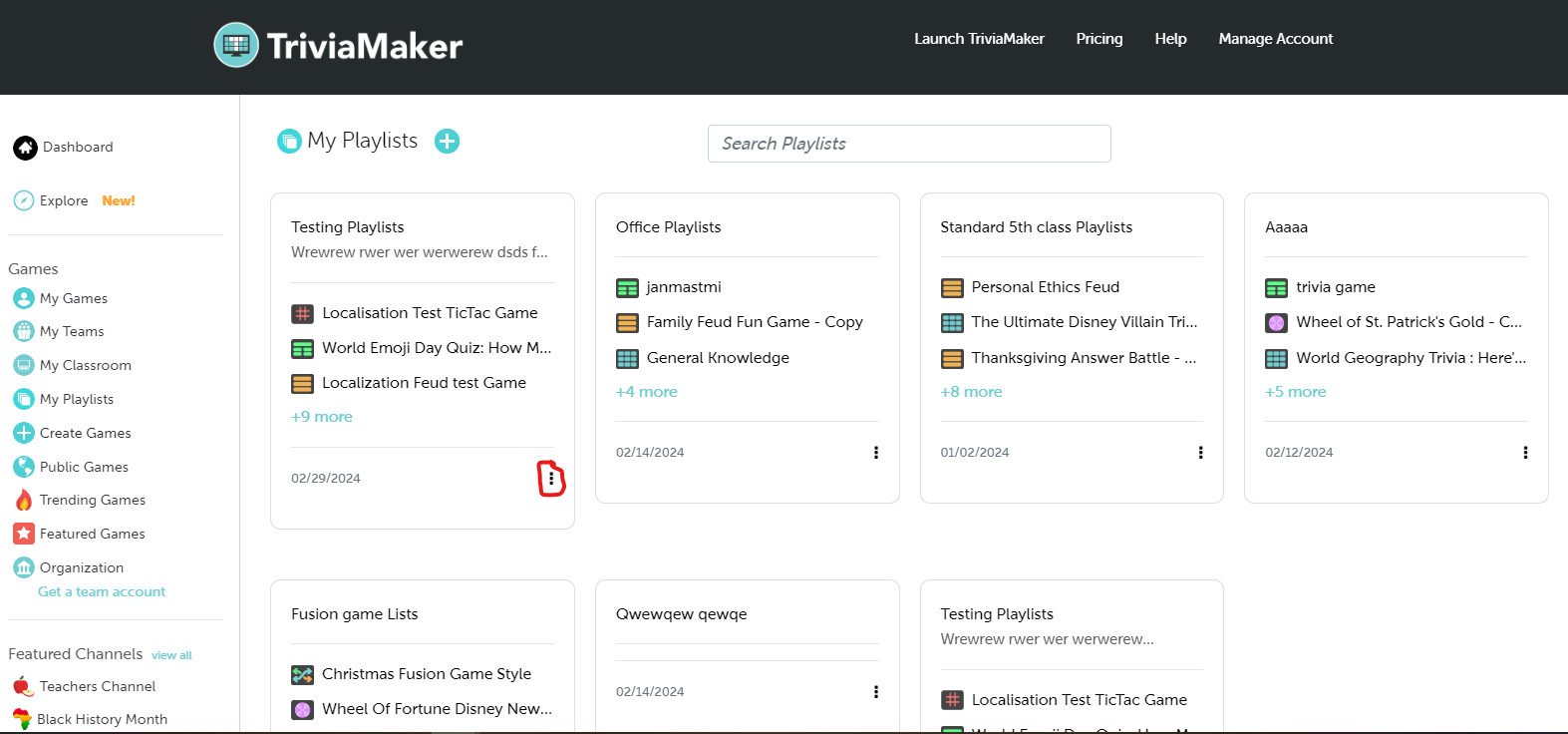Open the Pricing menu item
Screen dimensions: 1568x734
(1098, 39)
